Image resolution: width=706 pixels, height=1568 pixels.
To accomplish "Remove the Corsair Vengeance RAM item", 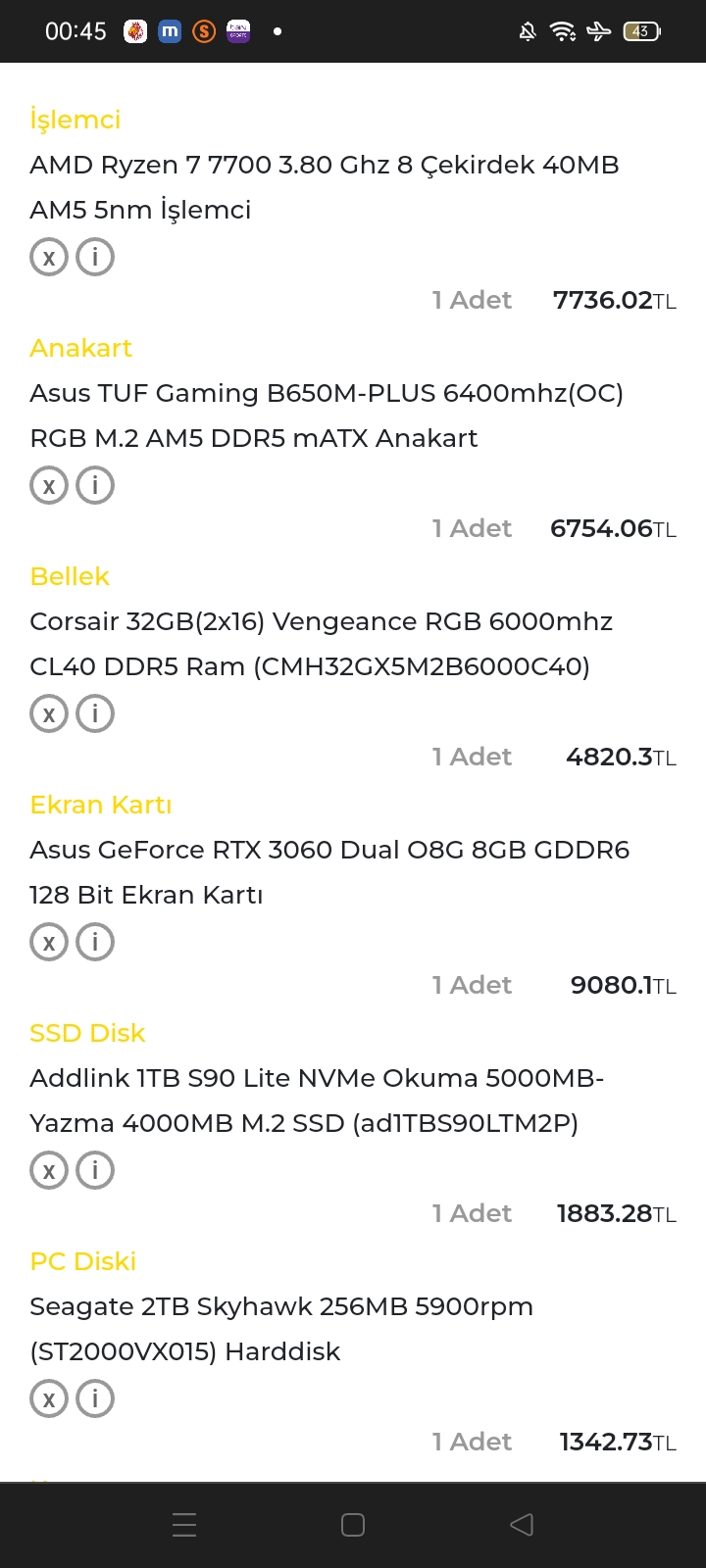I will click(x=49, y=714).
